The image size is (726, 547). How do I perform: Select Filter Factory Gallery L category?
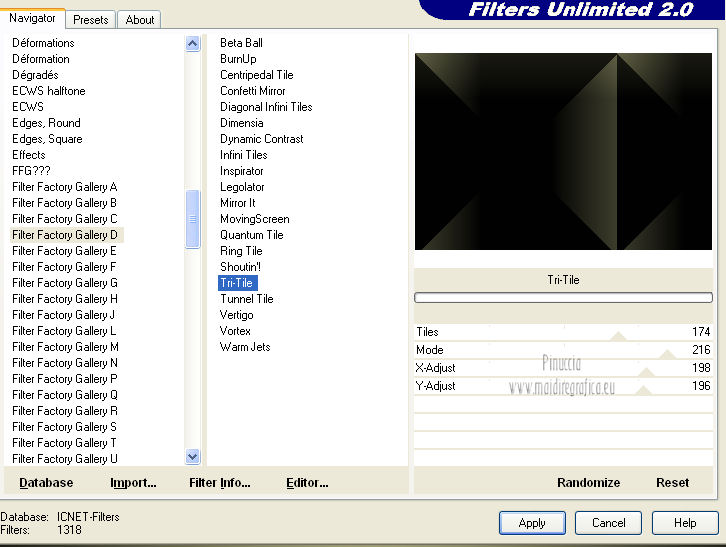(65, 331)
